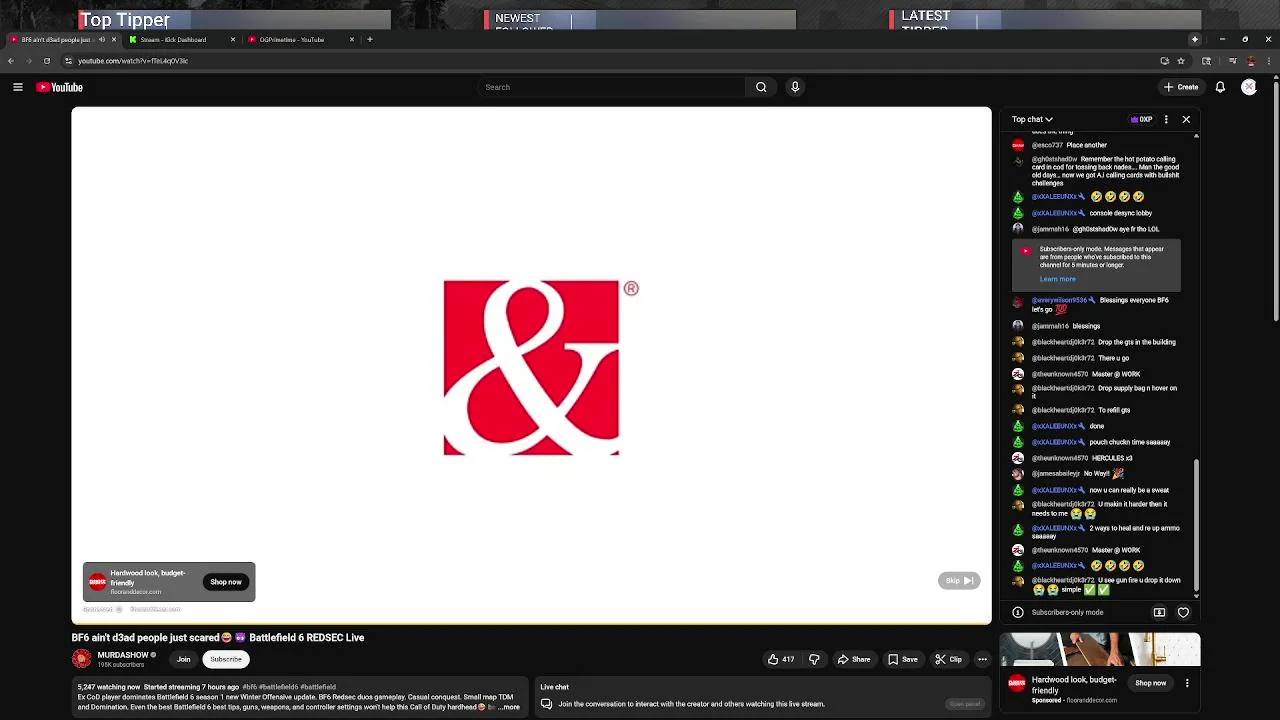Click chat message 'pouch chuckn time saaaaay'

[x=1130, y=442]
